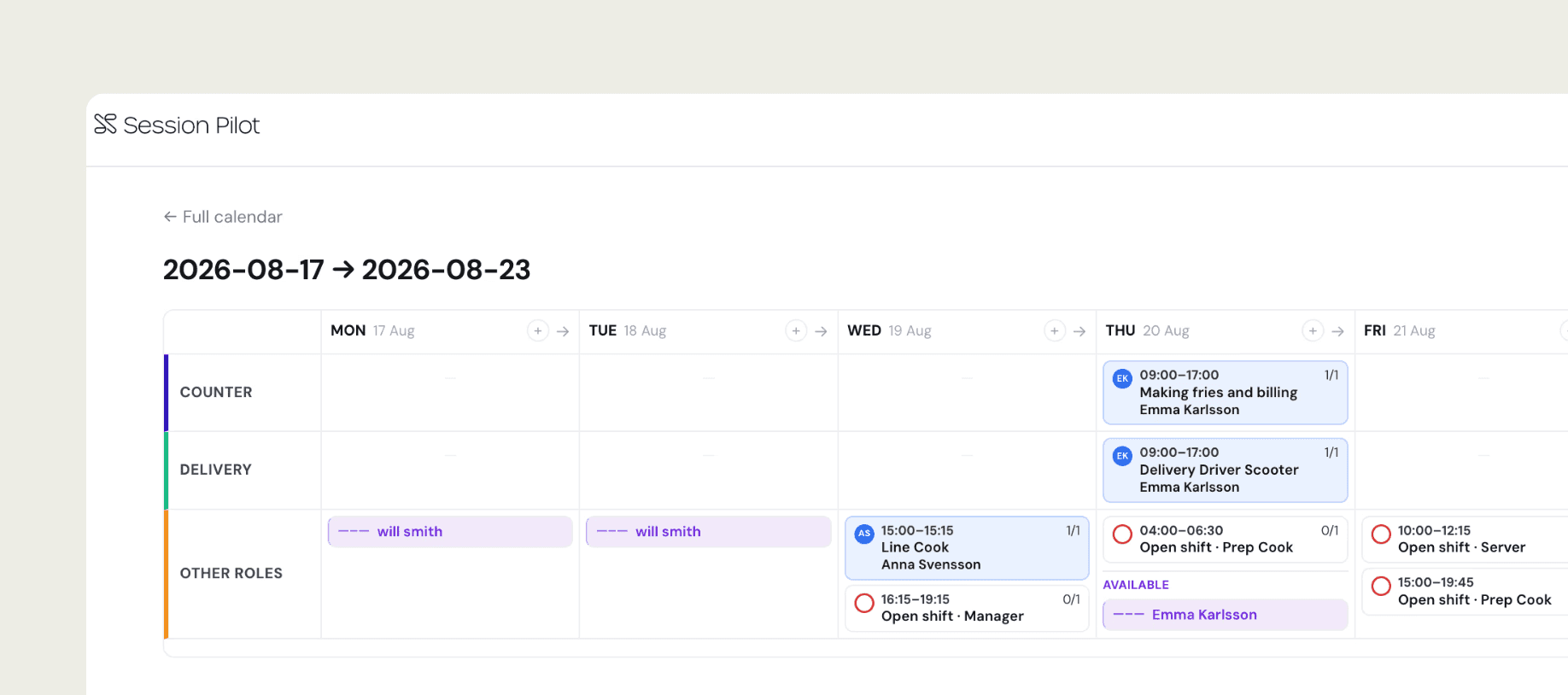
Task: Click open-shift circle for Server 10:00–12:15
Action: 1381,534
